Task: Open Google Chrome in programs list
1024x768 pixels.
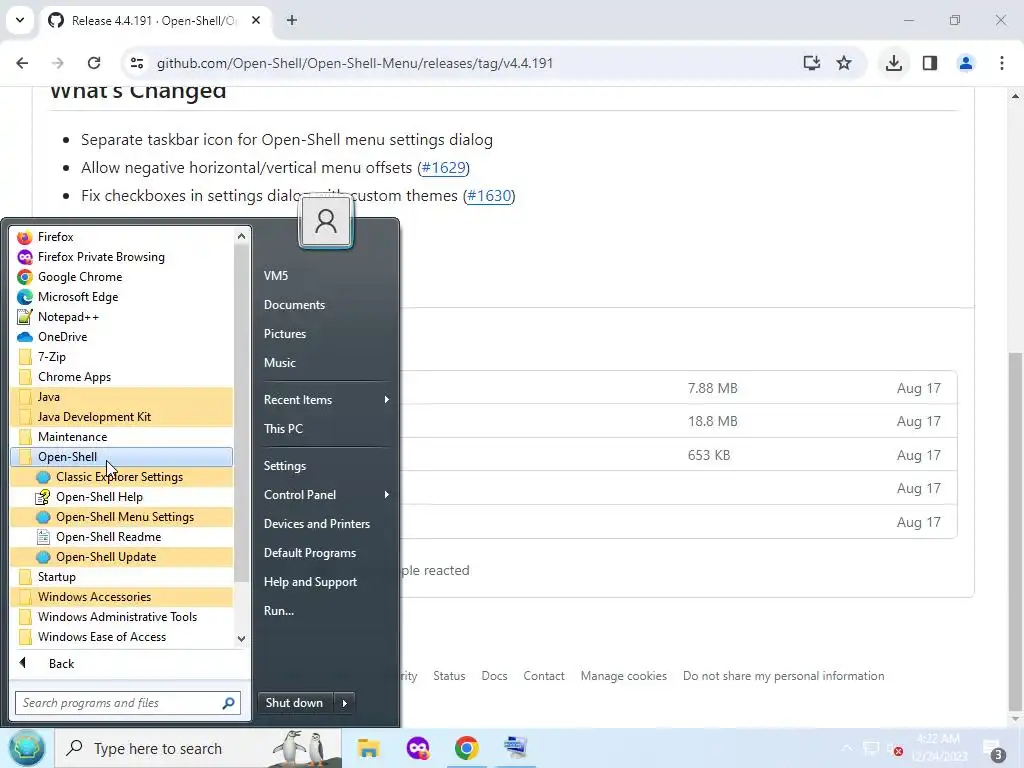Action: pos(121,277)
